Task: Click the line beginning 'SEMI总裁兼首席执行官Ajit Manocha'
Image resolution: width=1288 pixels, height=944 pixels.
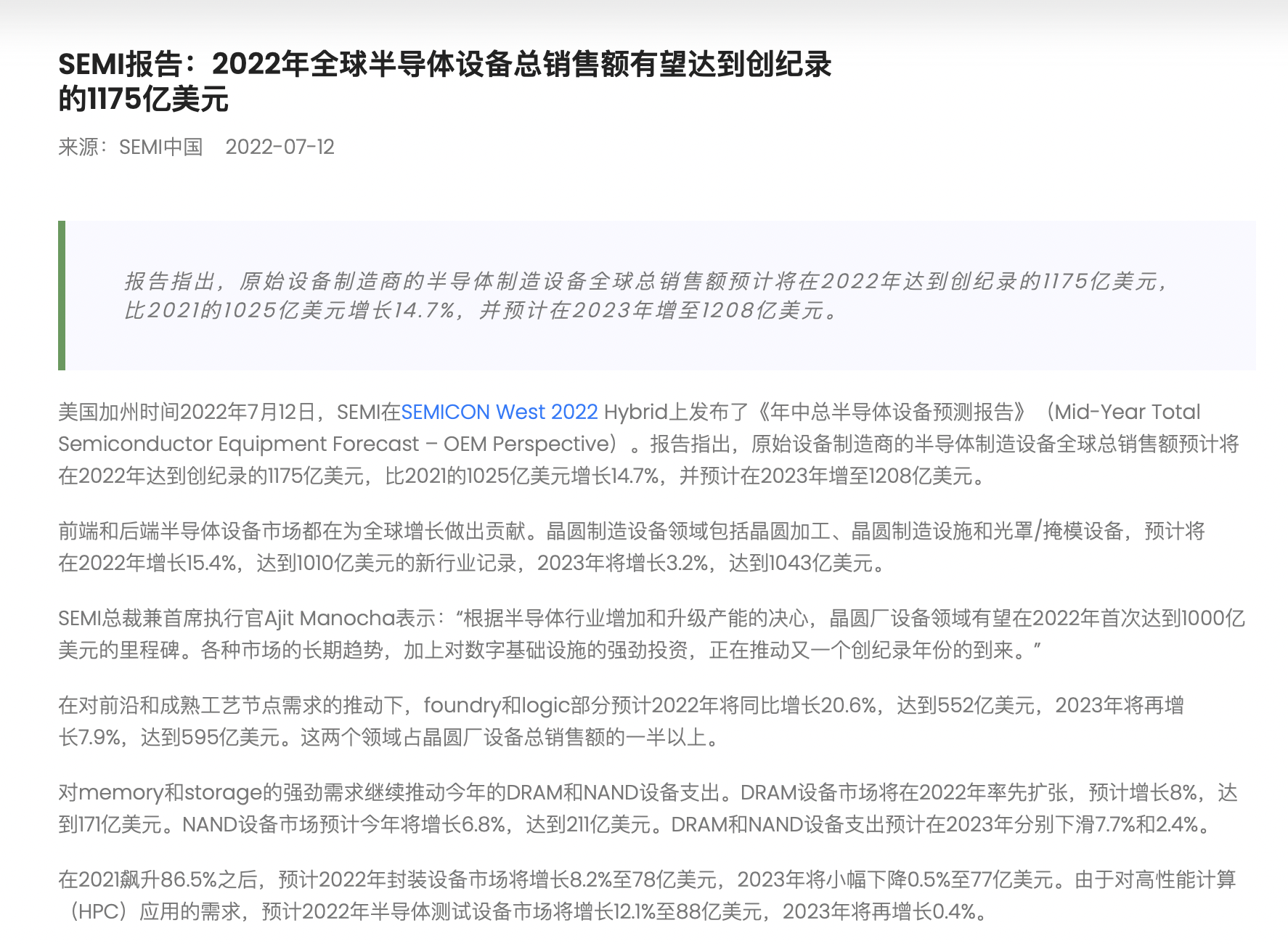Action: coord(652,618)
